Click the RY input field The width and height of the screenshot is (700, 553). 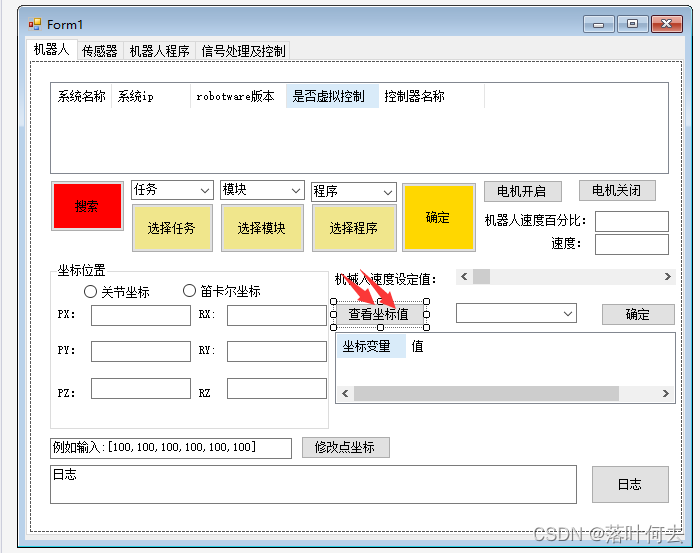pyautogui.click(x=277, y=351)
